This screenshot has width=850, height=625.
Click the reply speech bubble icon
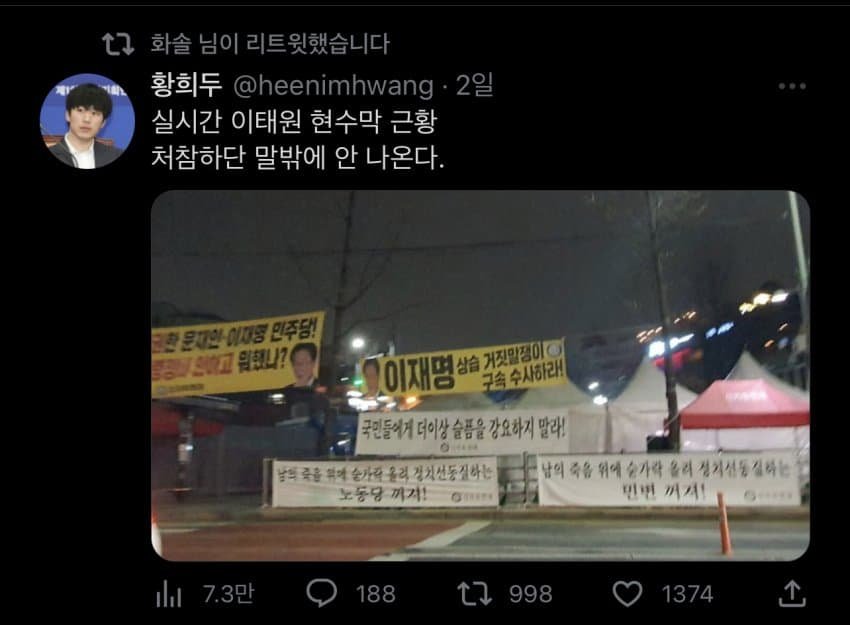coord(321,592)
